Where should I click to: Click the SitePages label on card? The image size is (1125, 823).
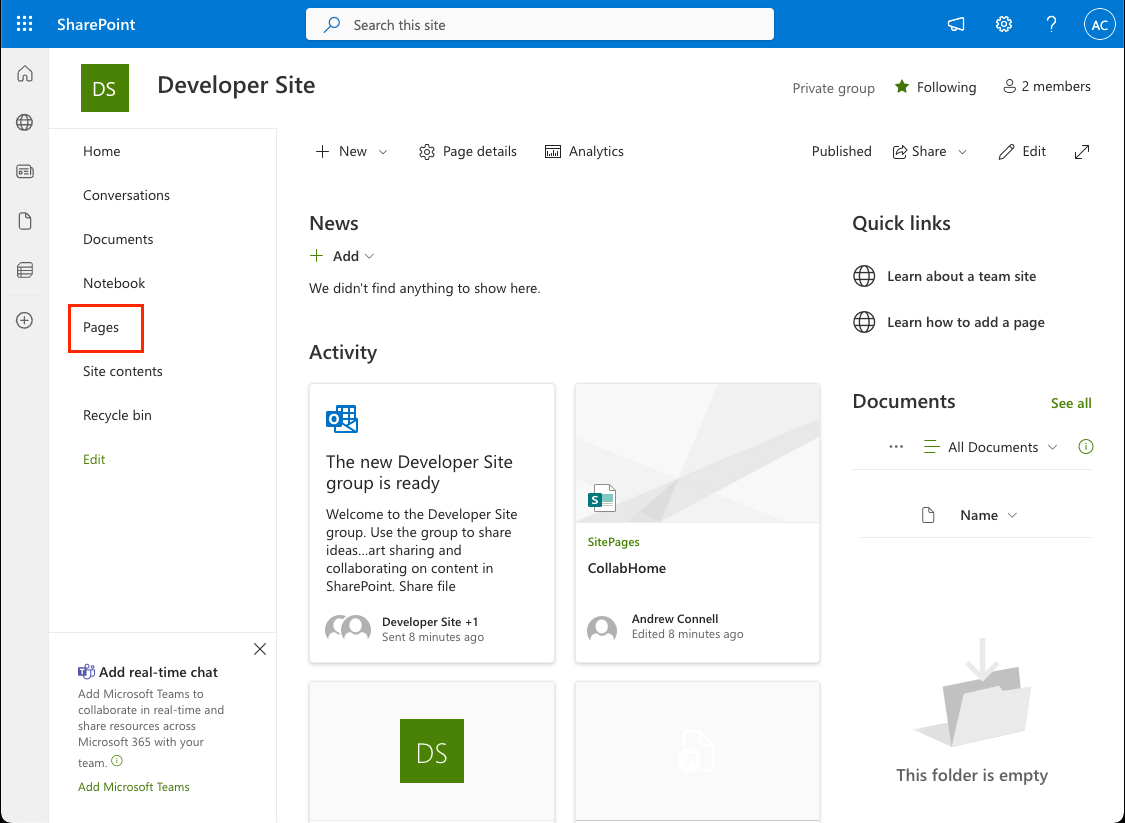click(x=613, y=542)
